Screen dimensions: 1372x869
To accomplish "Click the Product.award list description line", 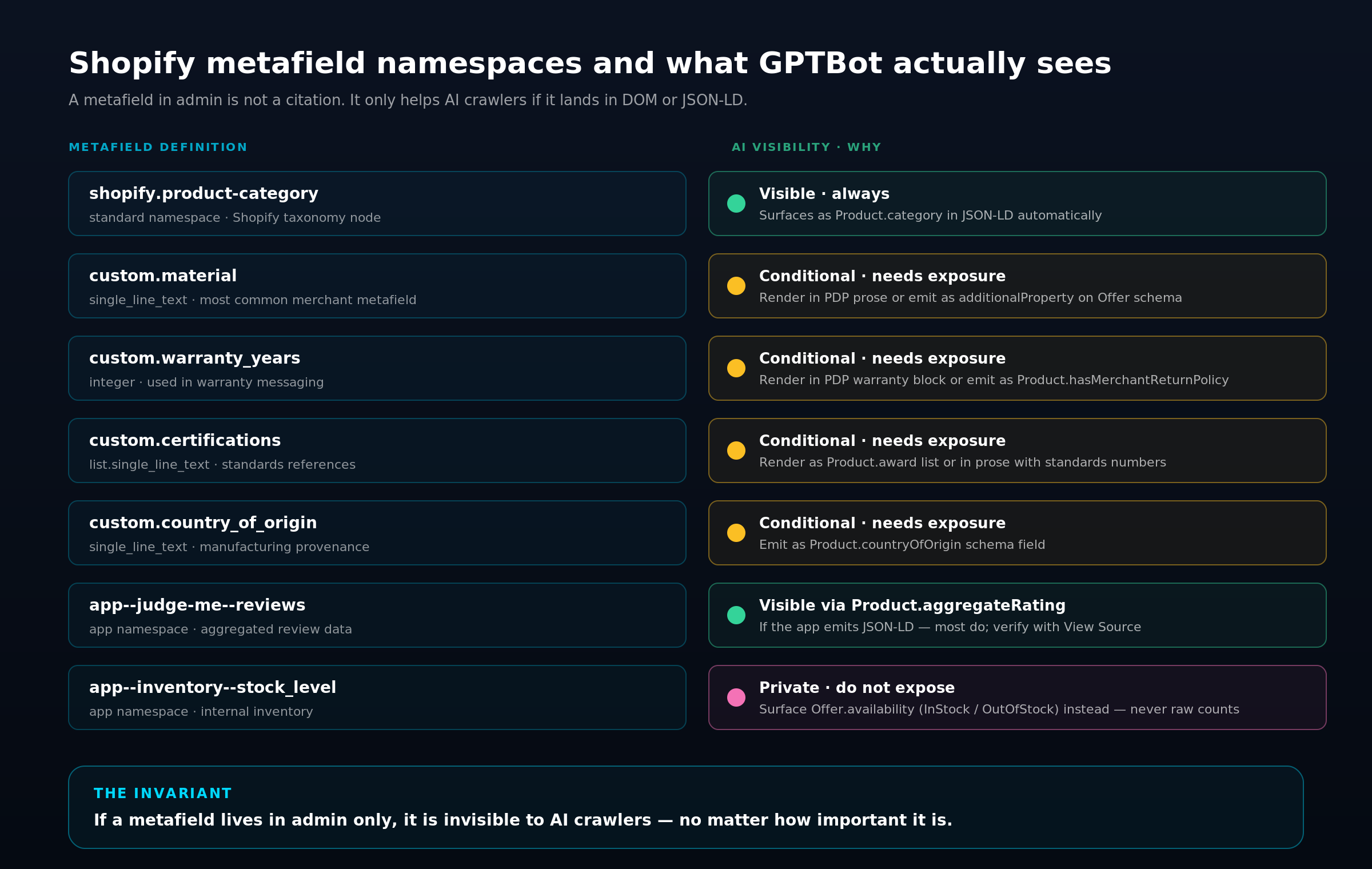I will [x=963, y=463].
